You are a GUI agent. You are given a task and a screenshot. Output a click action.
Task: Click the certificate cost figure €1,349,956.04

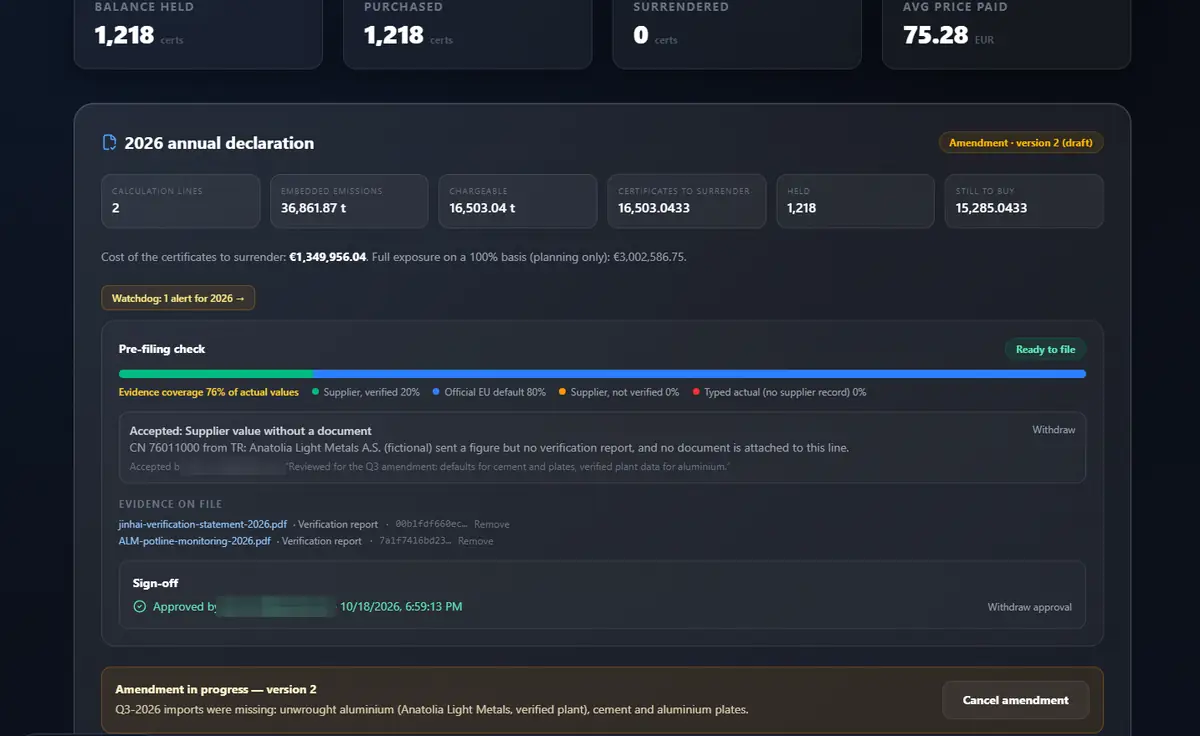pos(328,257)
